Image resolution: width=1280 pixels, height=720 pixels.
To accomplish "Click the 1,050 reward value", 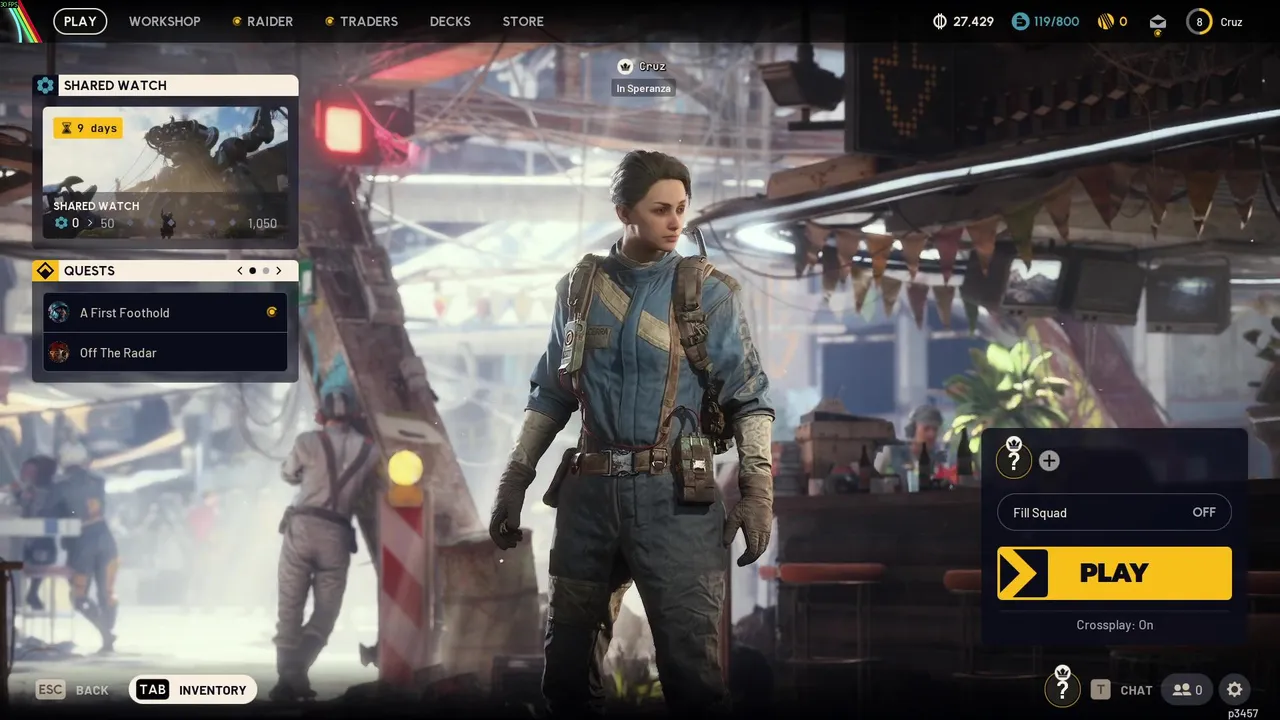I will pos(262,223).
